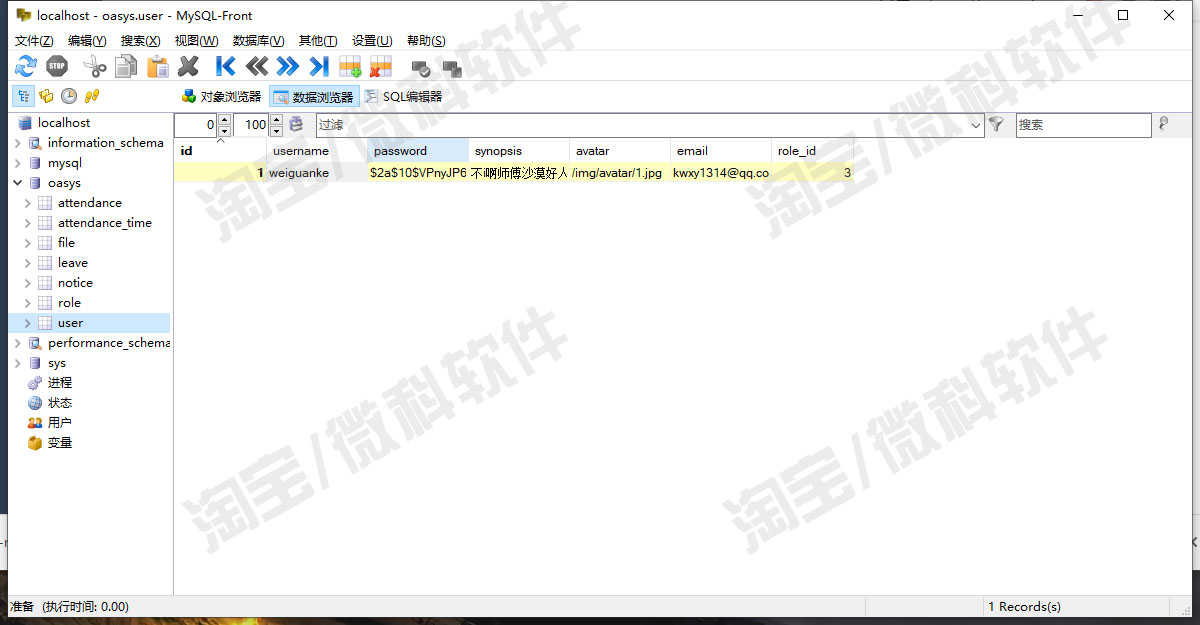Collapse the oasys database node
The width and height of the screenshot is (1200, 625).
click(x=17, y=183)
